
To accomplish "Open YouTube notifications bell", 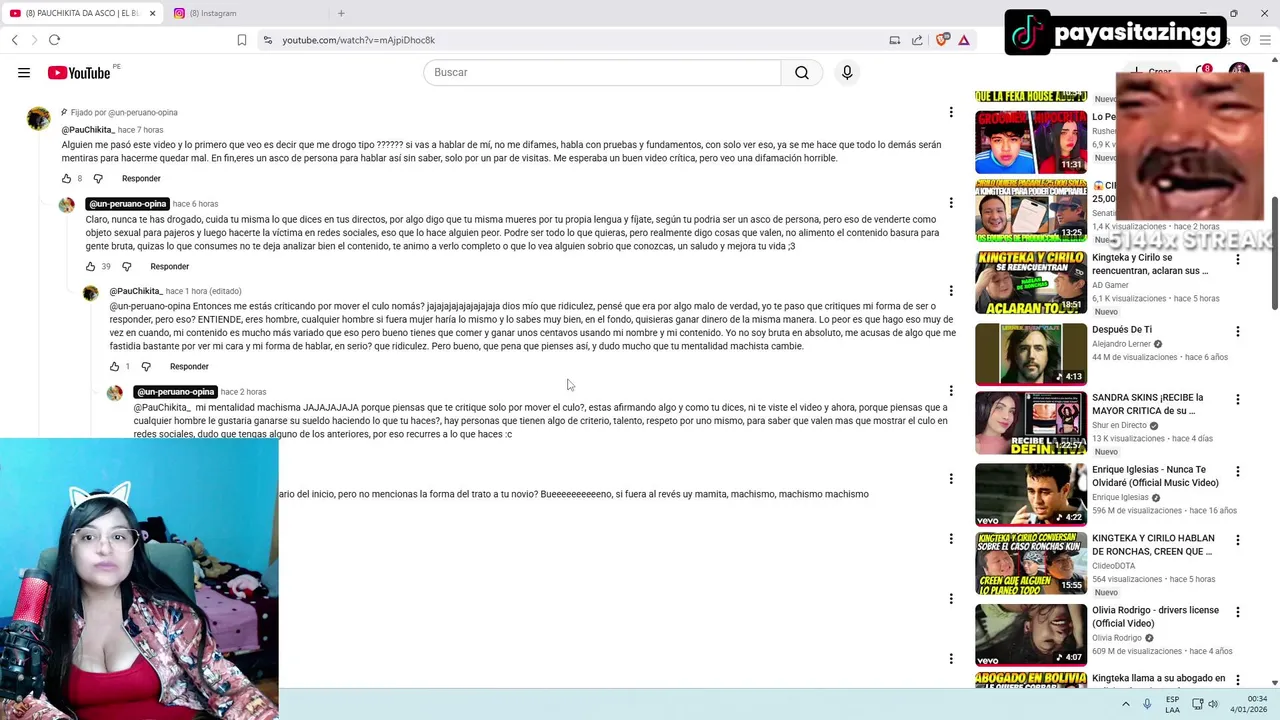I will coord(1203,72).
